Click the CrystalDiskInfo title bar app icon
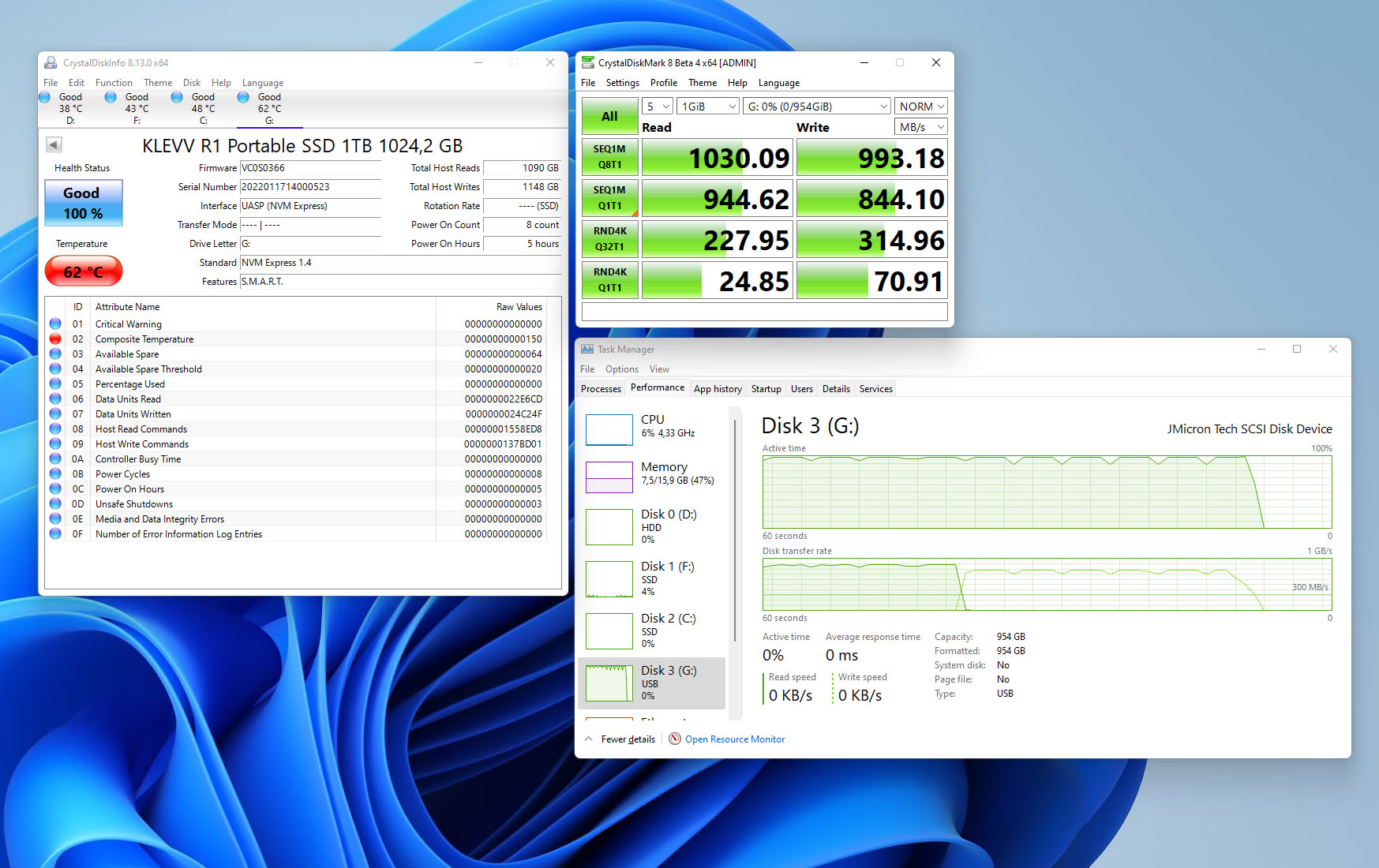This screenshot has width=1379, height=868. coord(51,62)
